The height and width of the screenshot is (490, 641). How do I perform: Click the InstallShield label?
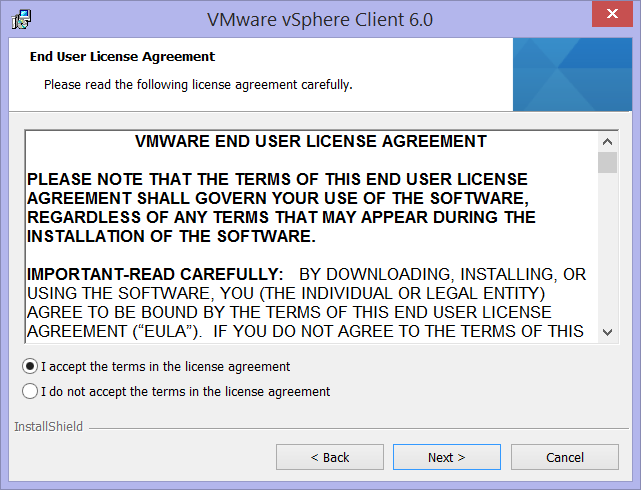point(48,427)
